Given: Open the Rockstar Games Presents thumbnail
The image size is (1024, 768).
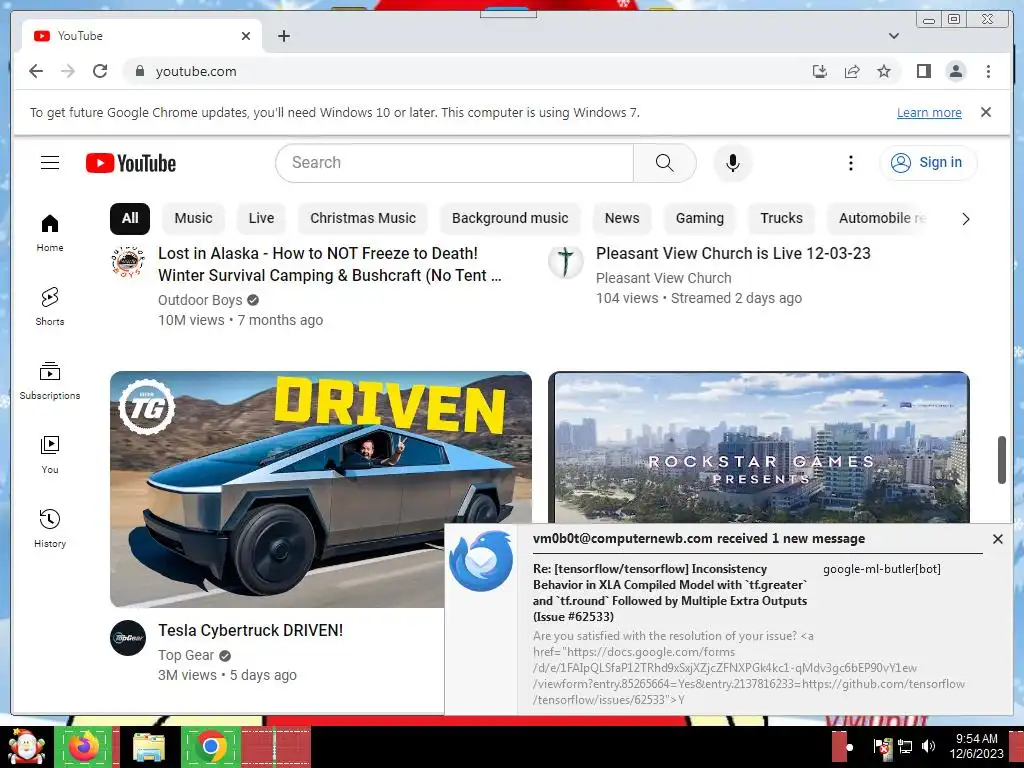Looking at the screenshot, I should [x=759, y=447].
